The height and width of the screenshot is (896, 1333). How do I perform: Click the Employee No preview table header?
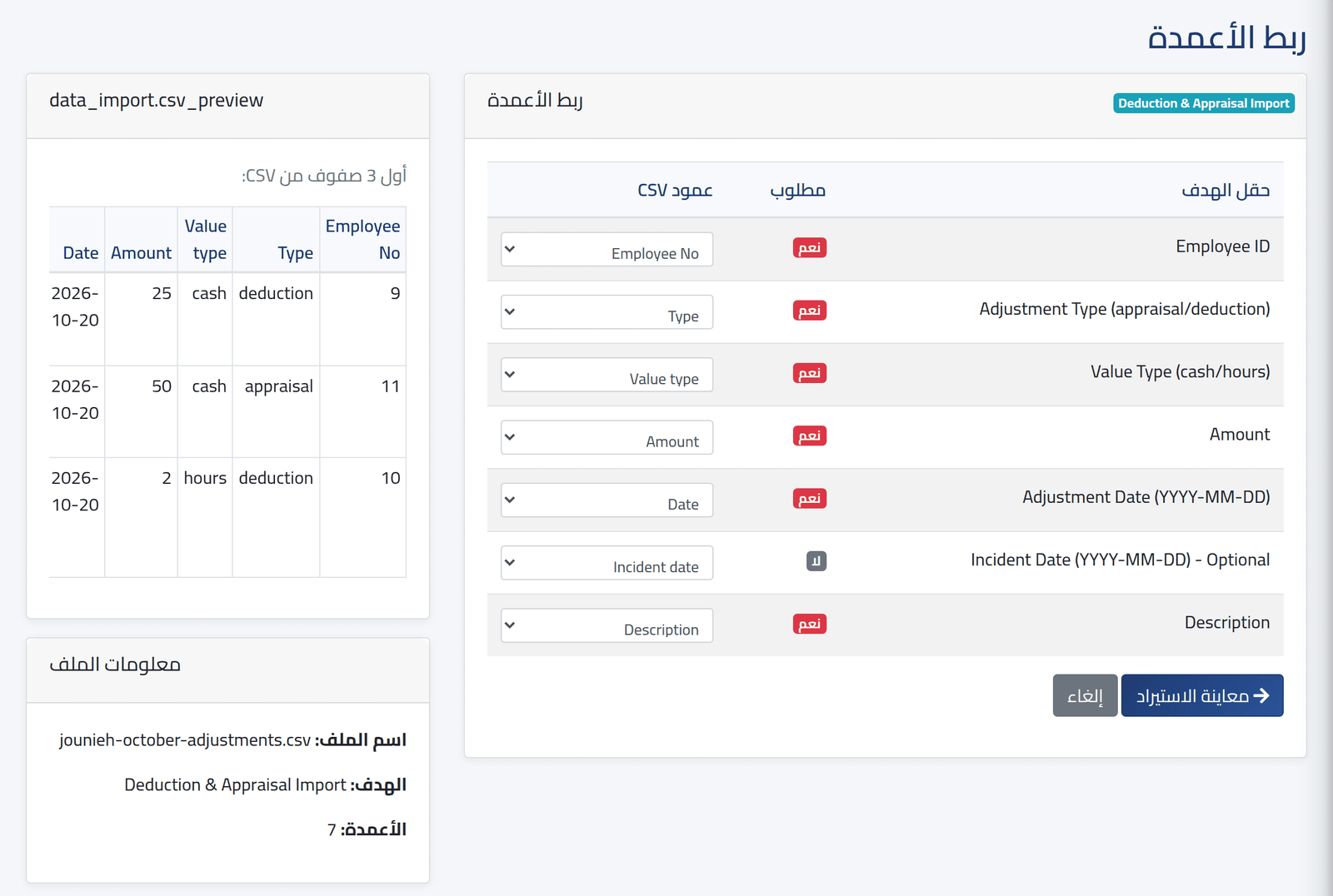362,240
